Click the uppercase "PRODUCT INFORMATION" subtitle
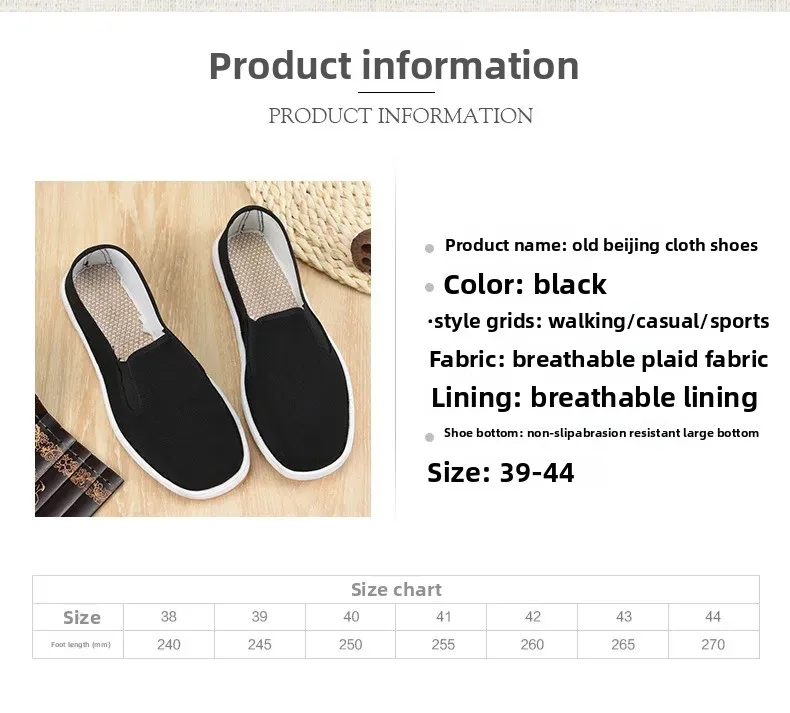The width and height of the screenshot is (790, 713). click(x=400, y=116)
